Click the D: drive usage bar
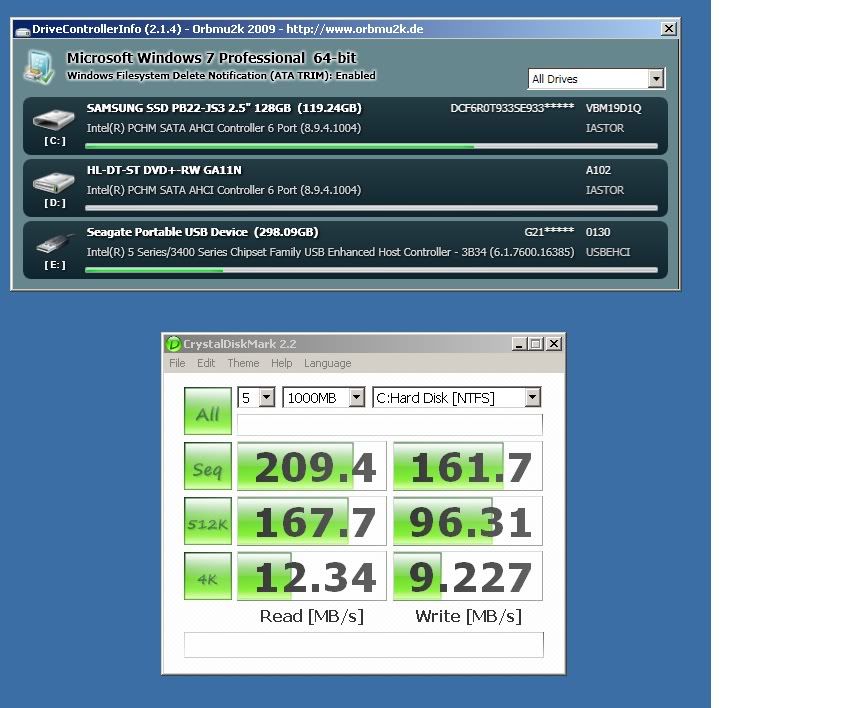This screenshot has width=845, height=708. (x=371, y=208)
